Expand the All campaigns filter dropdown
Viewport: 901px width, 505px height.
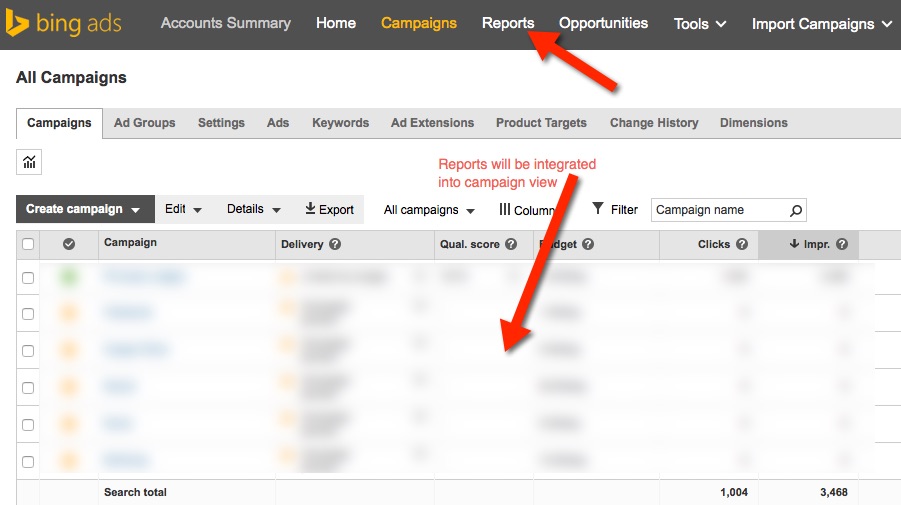coord(429,210)
